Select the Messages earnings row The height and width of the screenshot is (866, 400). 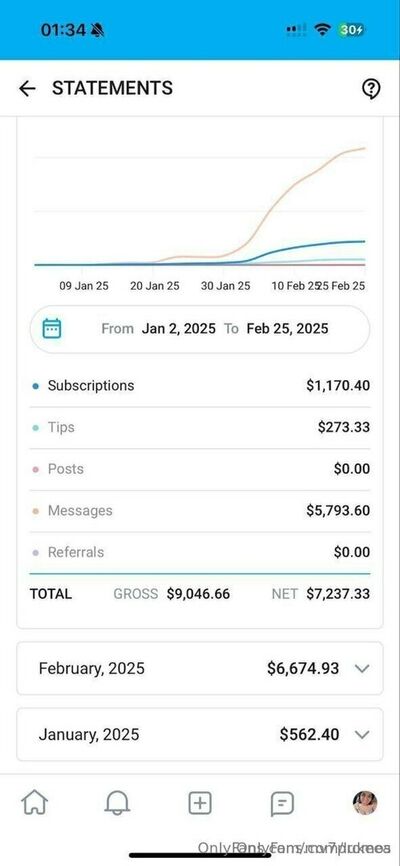[x=200, y=510]
